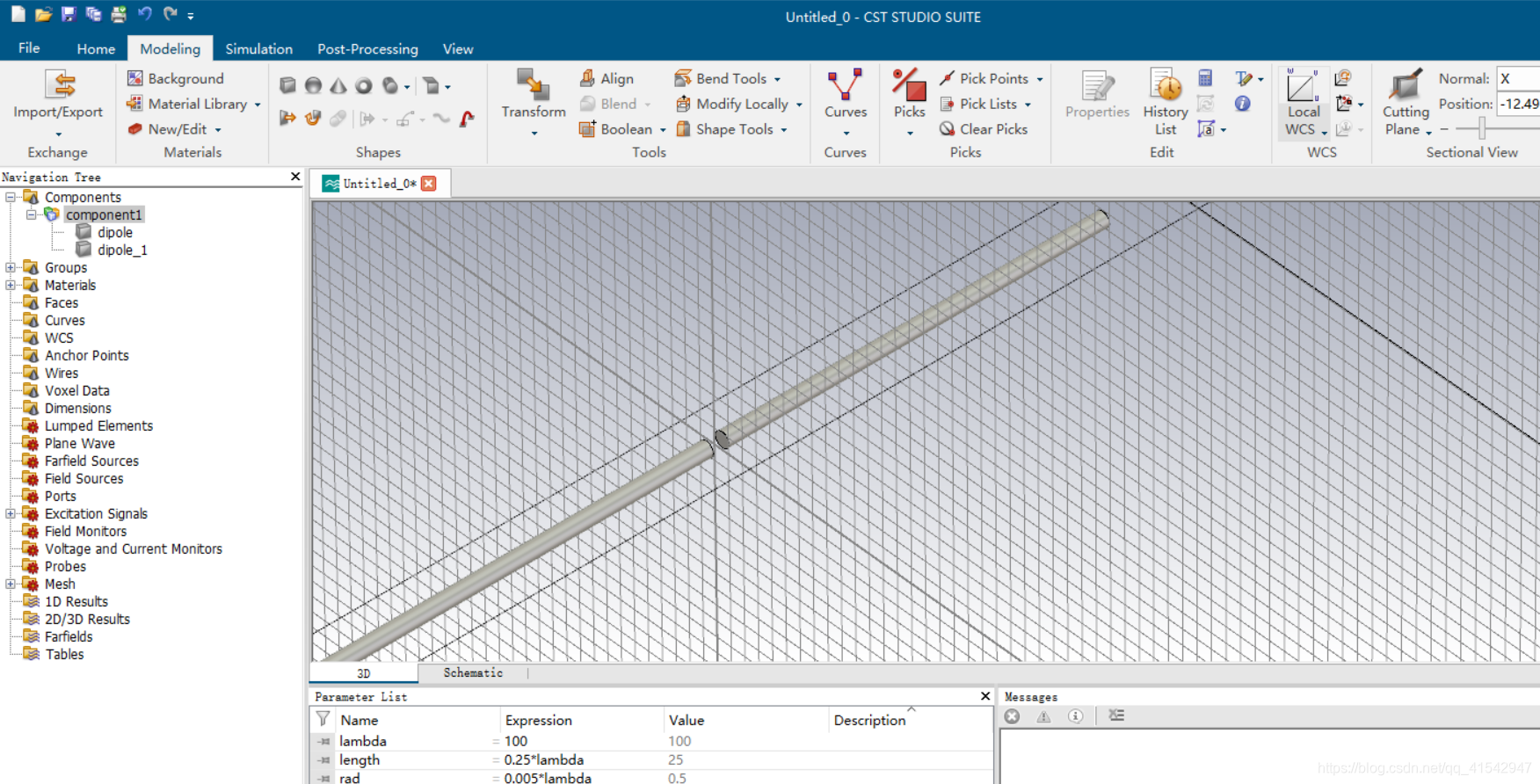Open Pick Lists dropdown

click(1028, 105)
